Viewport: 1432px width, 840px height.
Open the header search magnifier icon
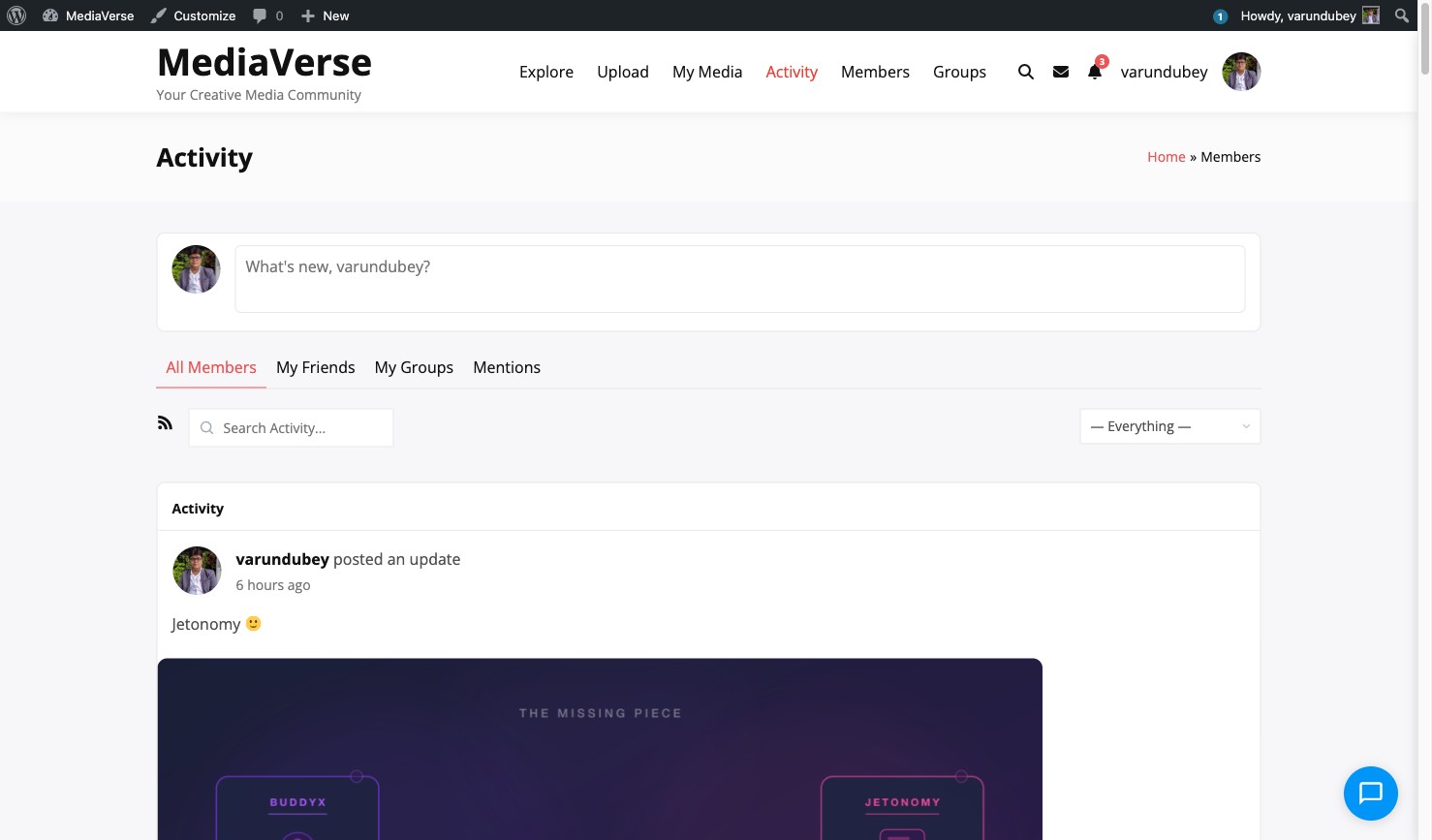1025,72
